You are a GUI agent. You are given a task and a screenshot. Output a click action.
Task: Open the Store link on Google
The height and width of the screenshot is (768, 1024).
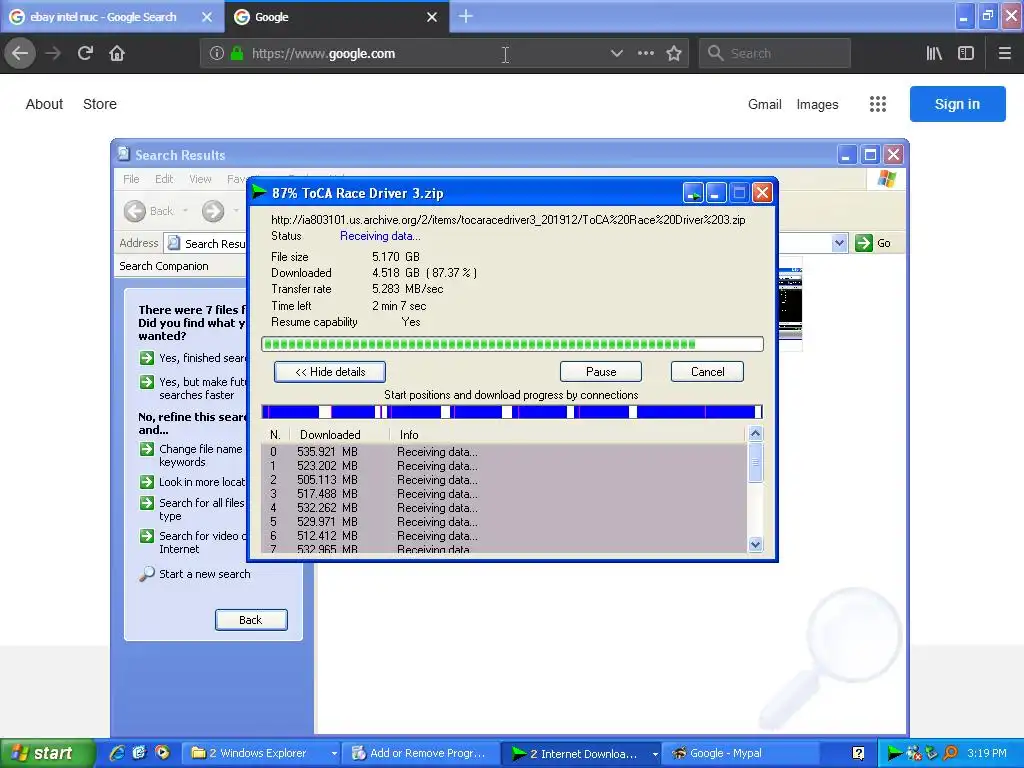100,104
